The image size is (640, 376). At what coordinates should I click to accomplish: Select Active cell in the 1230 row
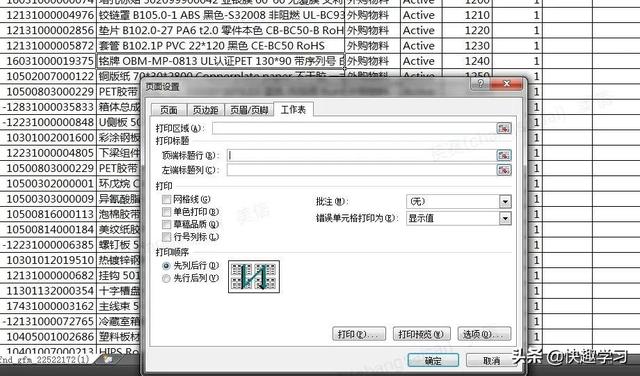[x=421, y=46]
